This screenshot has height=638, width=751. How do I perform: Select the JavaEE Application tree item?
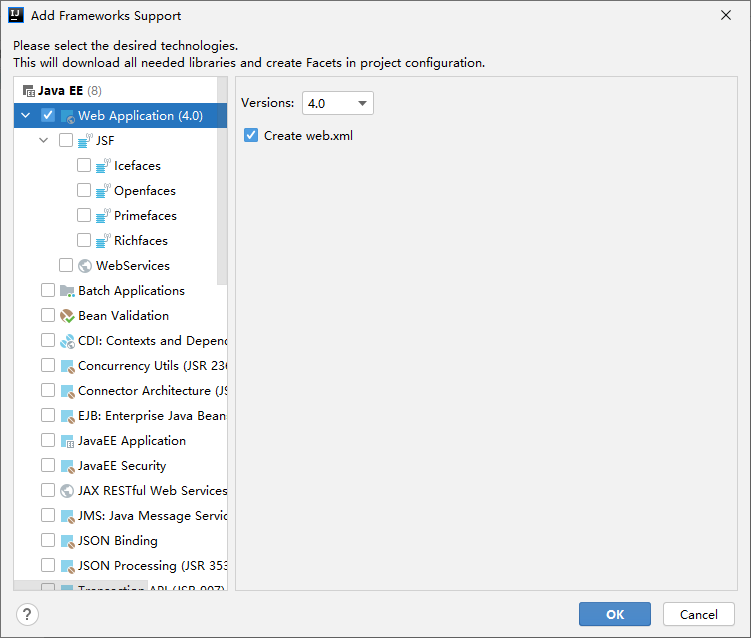[131, 441]
